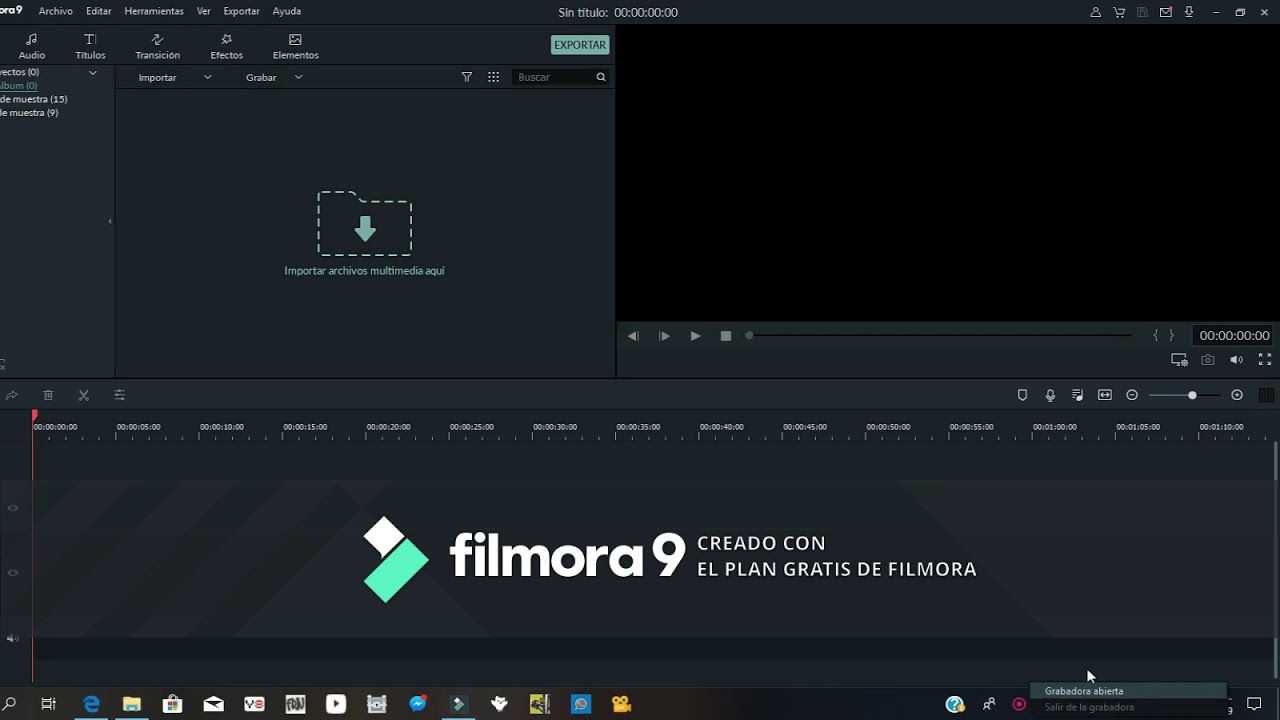Click the slow play frame-forward button
Viewport: 1280px width, 720px height.
tap(664, 336)
